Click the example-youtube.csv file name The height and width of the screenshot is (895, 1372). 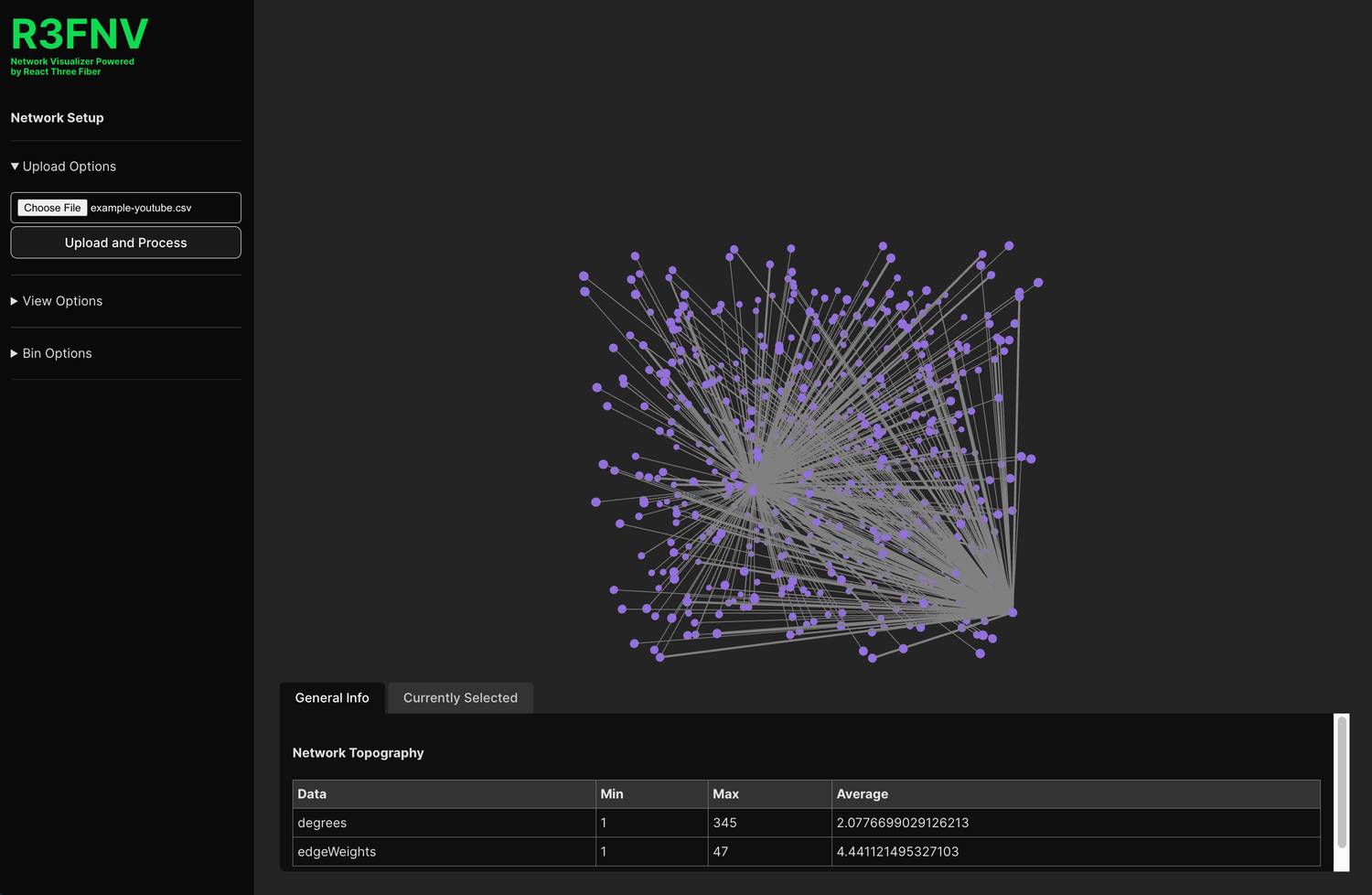pos(141,208)
